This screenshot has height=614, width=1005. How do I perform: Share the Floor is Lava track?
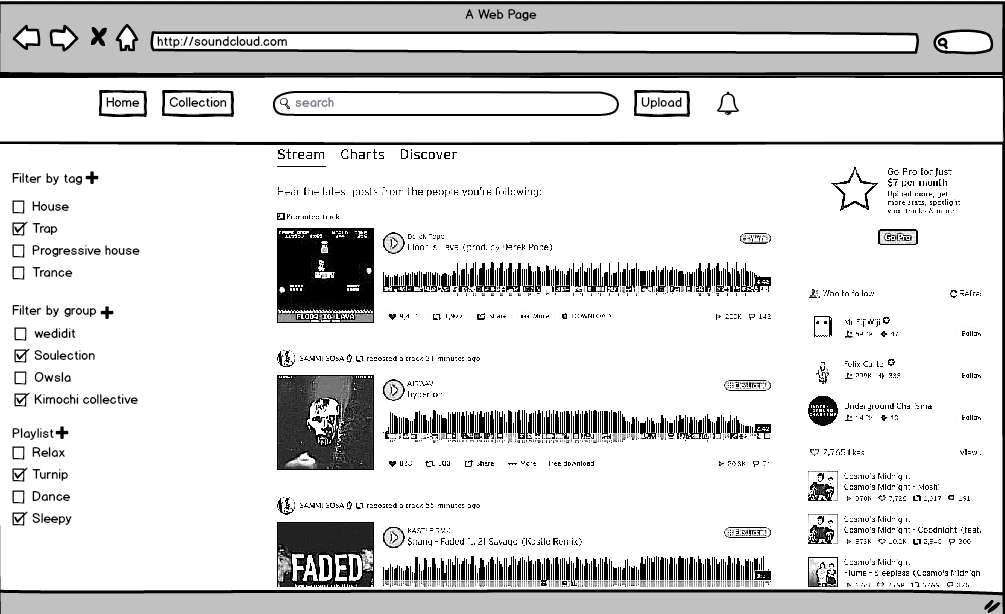492,317
